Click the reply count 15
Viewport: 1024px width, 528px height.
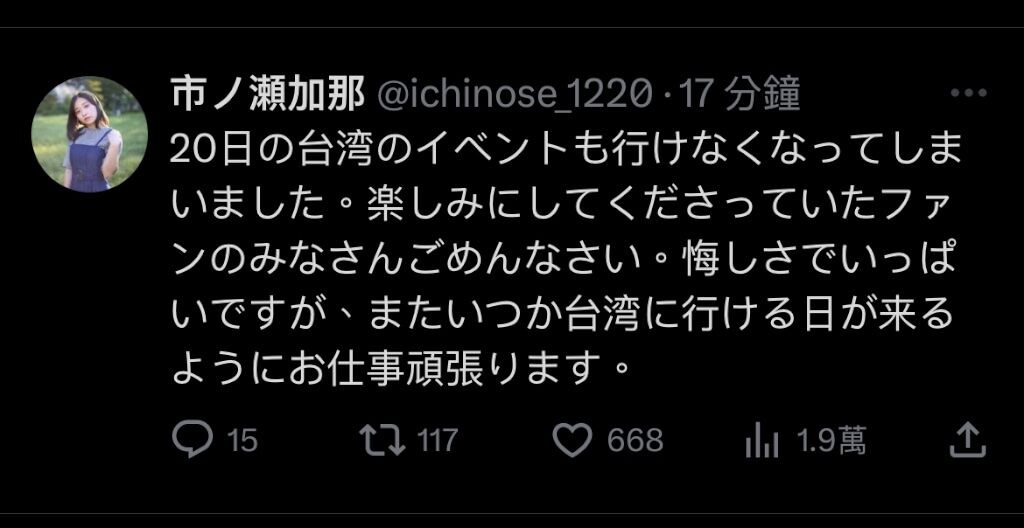point(242,440)
